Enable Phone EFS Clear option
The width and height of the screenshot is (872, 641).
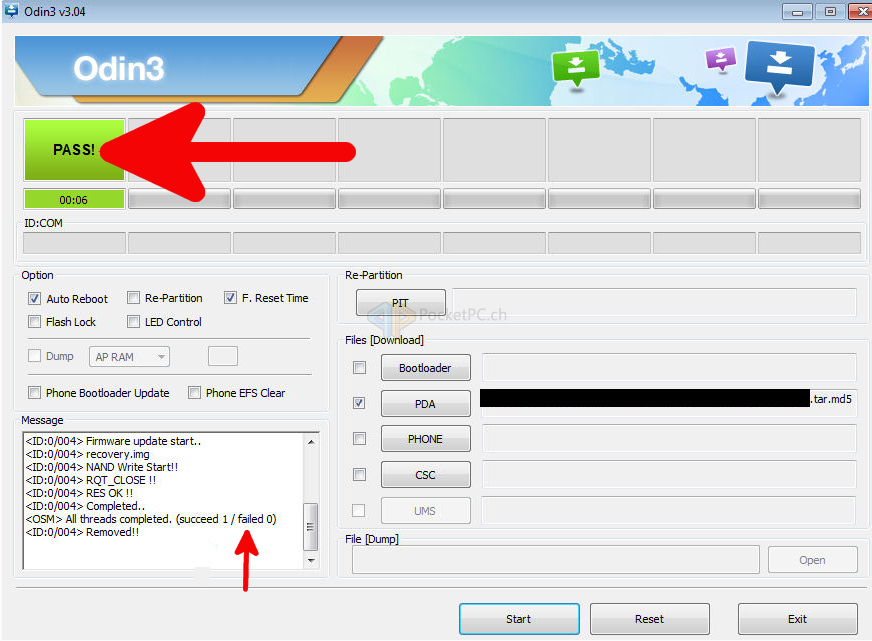click(x=195, y=393)
